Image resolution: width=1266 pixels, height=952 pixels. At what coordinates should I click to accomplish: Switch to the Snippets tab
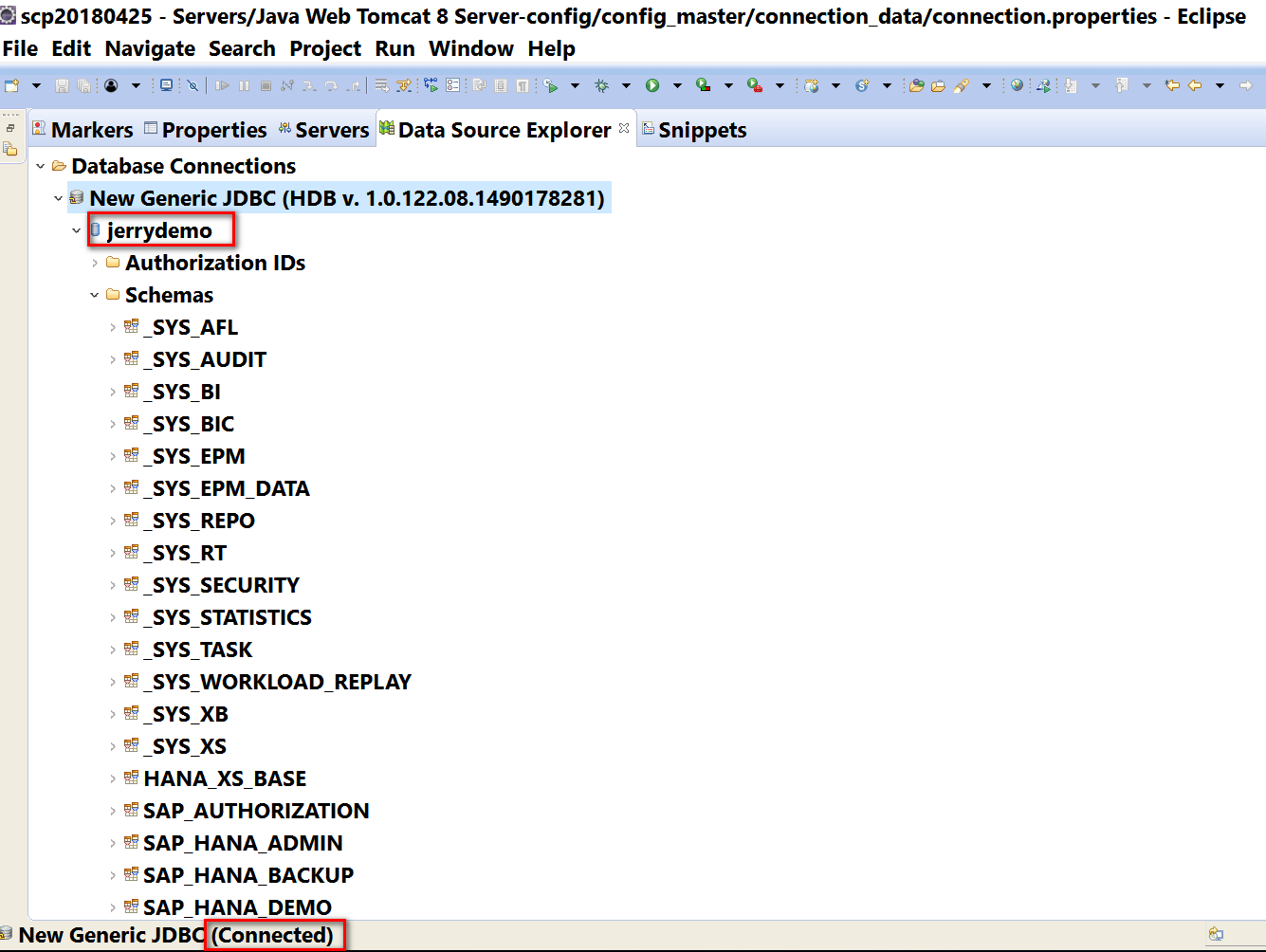694,130
